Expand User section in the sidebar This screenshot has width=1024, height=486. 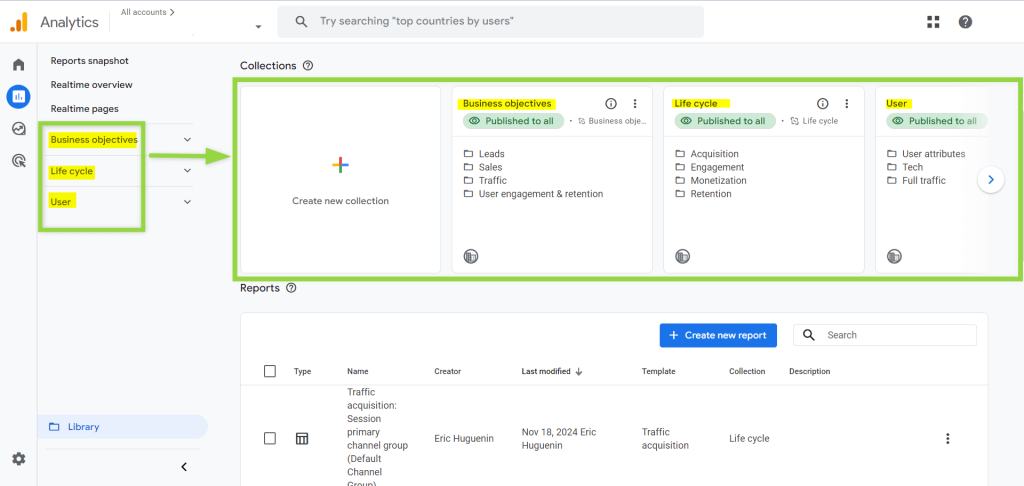(187, 202)
